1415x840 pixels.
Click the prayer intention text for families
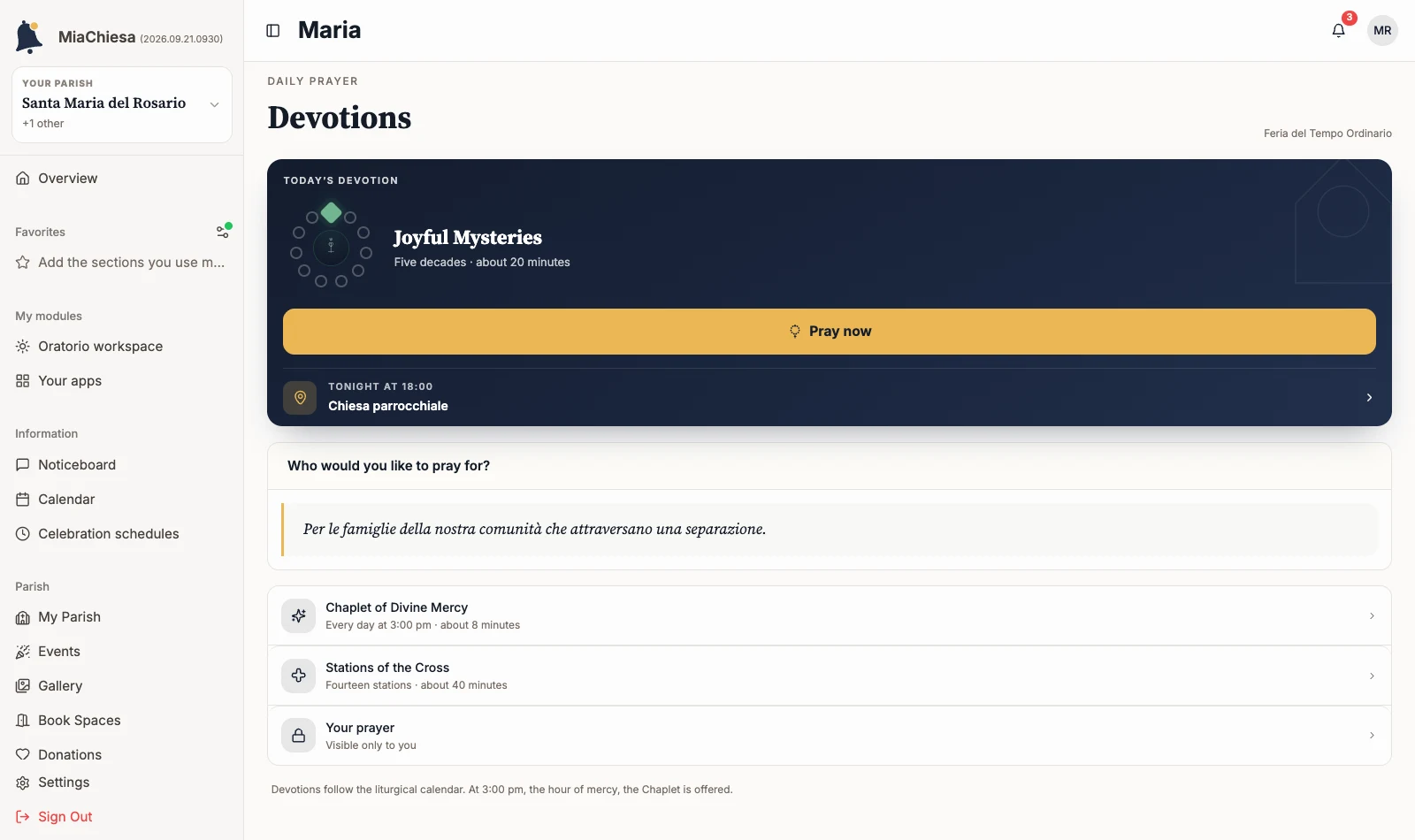(x=534, y=529)
